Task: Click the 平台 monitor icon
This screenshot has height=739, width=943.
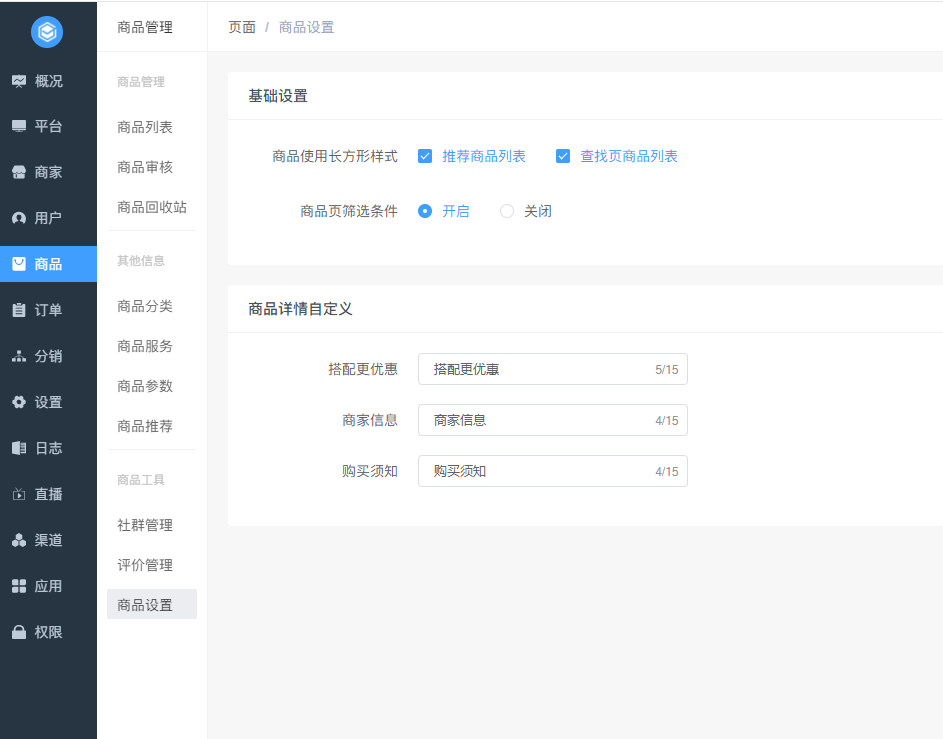Action: pyautogui.click(x=19, y=126)
